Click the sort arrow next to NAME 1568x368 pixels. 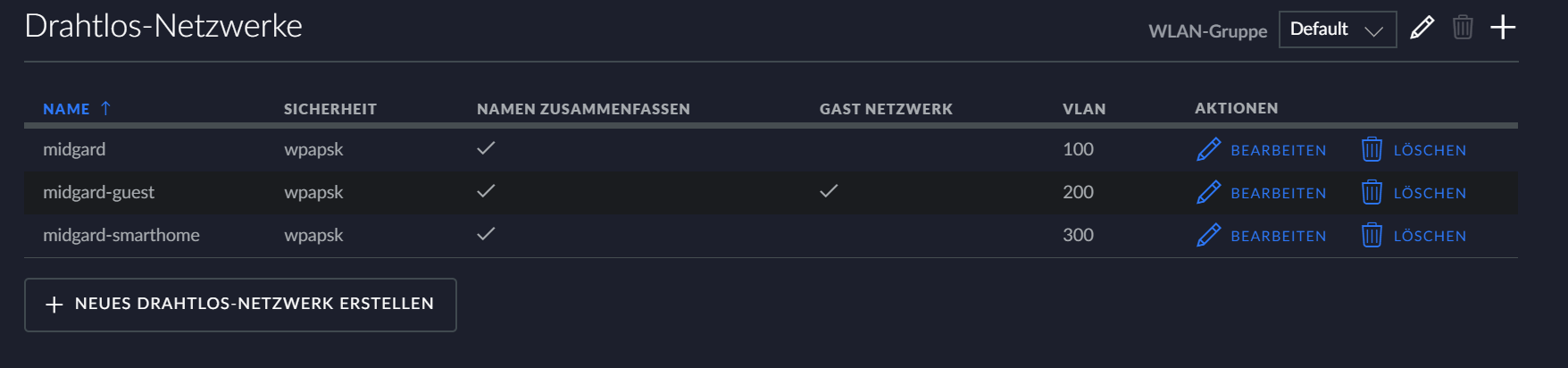105,108
